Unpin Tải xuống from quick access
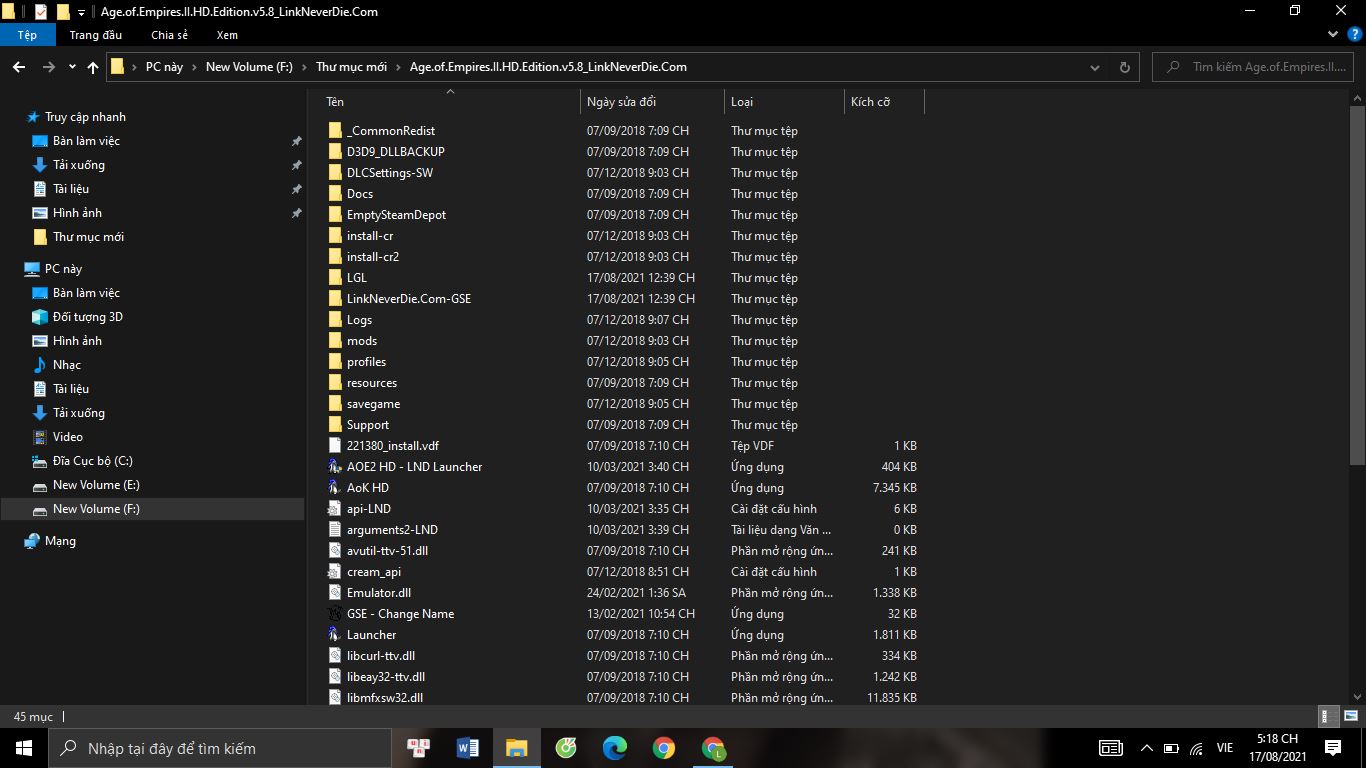This screenshot has width=1366, height=768. coord(296,165)
